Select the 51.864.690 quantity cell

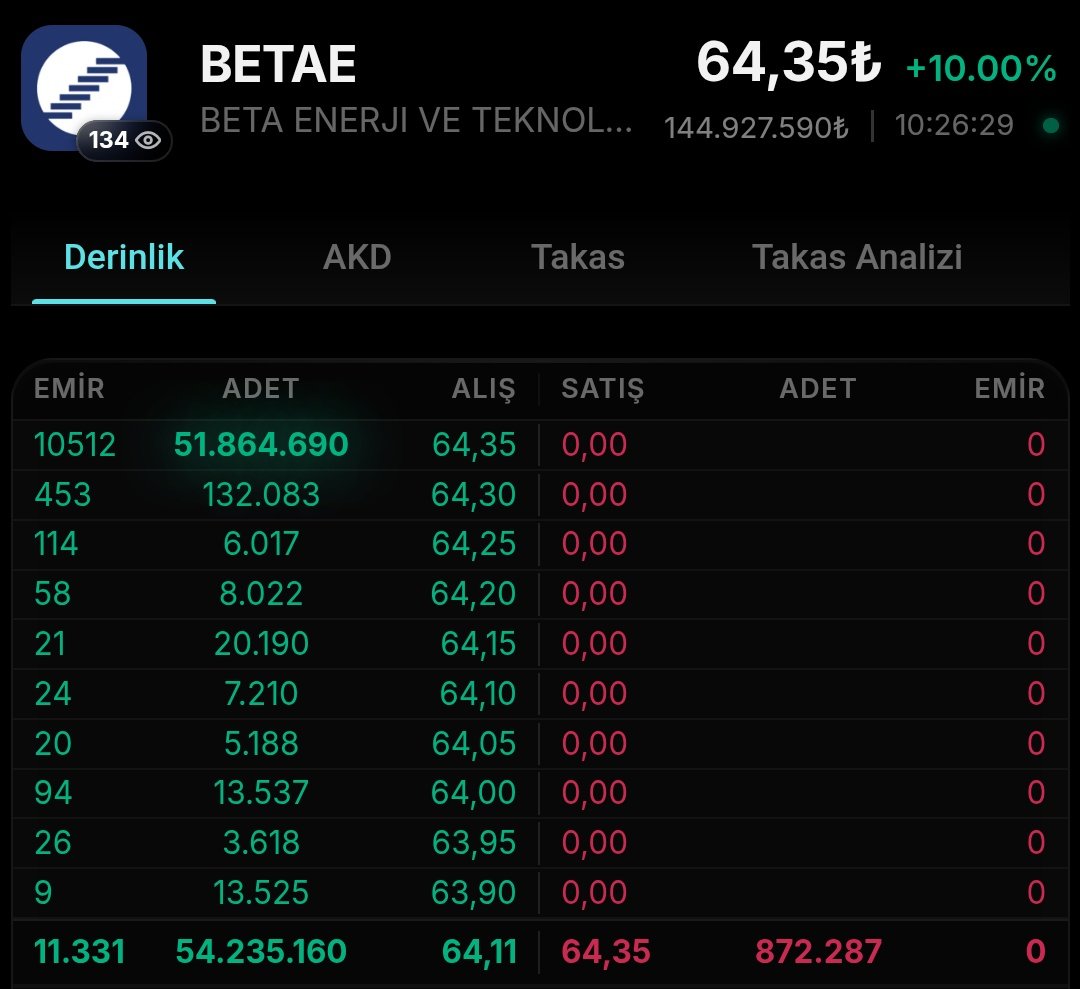point(261,445)
